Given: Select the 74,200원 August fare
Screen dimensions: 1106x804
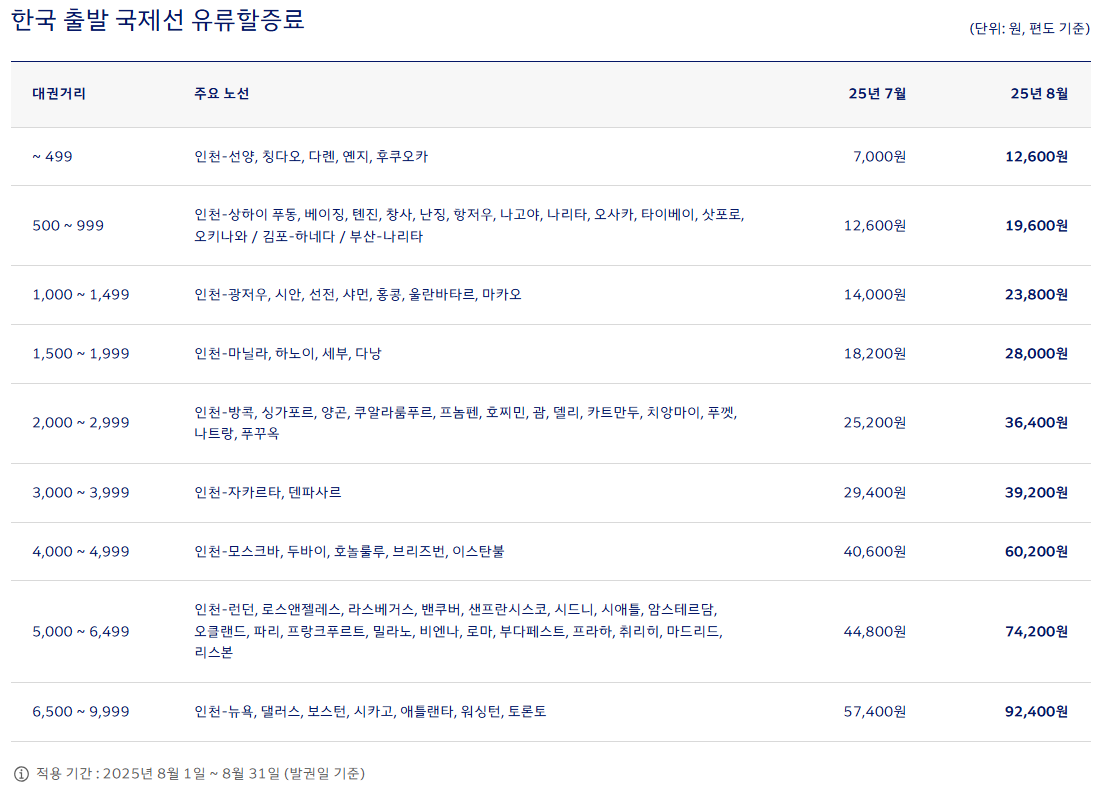Looking at the screenshot, I should [x=1036, y=632].
